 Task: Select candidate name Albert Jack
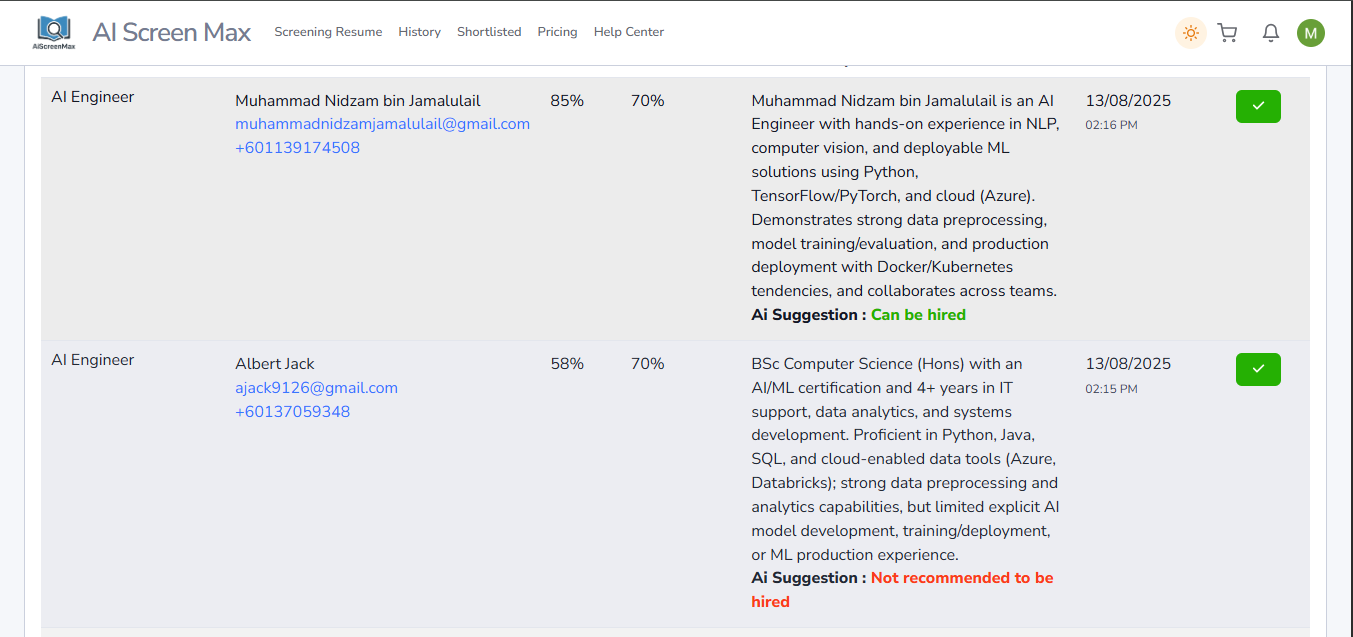click(x=275, y=364)
